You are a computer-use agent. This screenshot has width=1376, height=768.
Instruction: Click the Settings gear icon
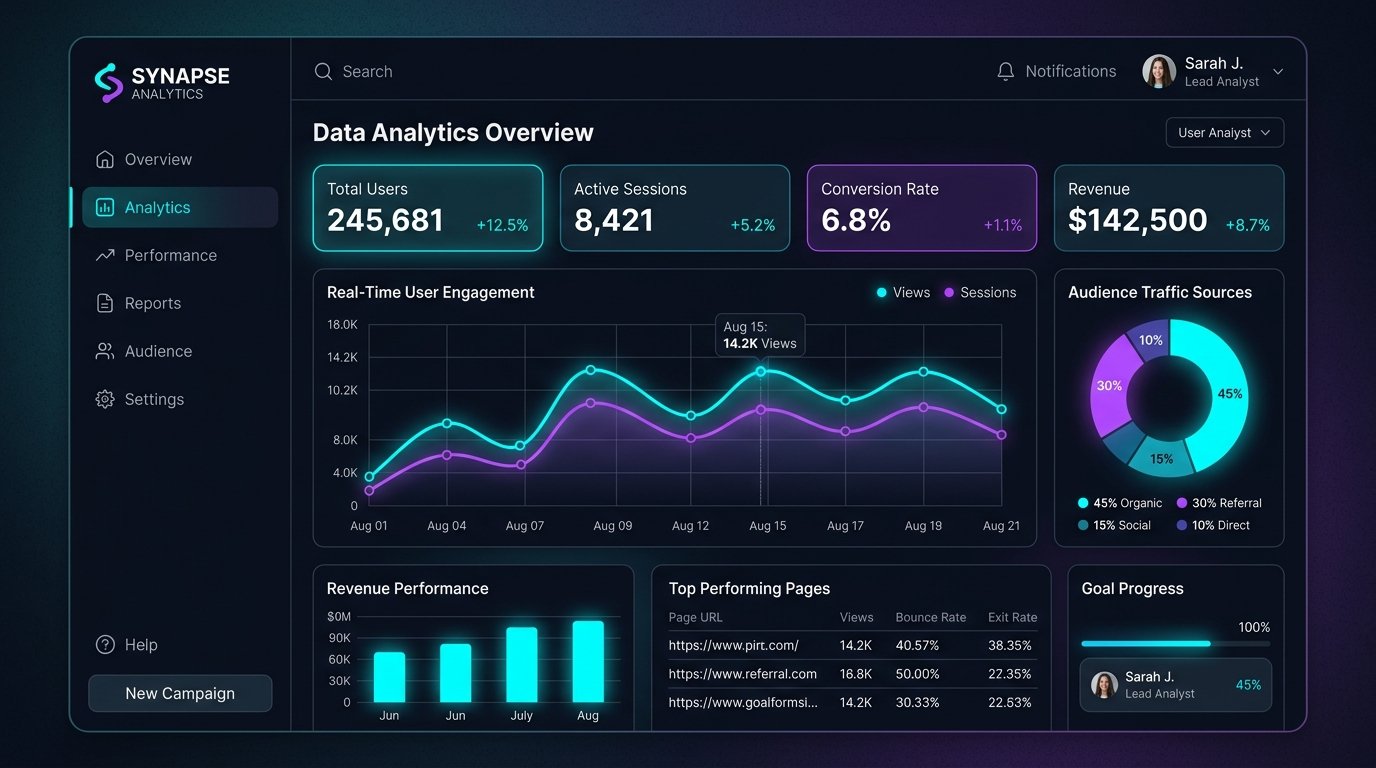[x=104, y=399]
